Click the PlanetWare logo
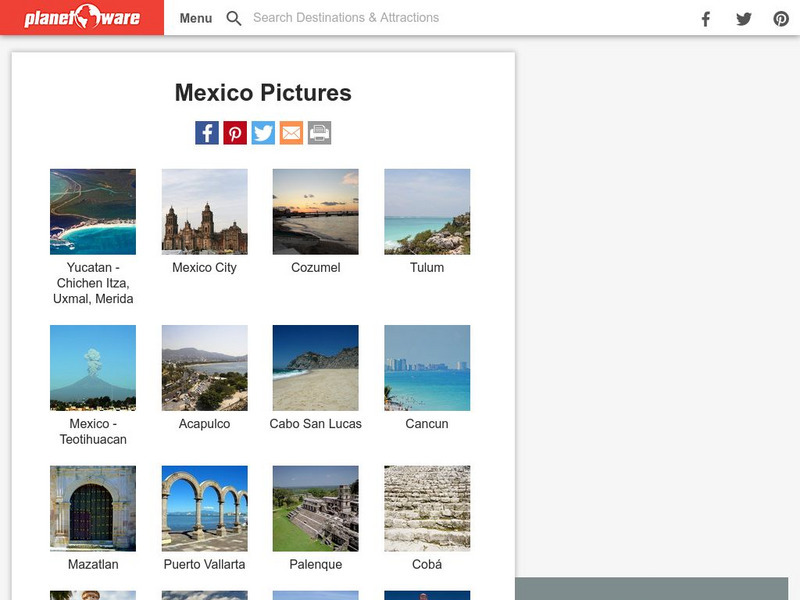 (x=82, y=18)
